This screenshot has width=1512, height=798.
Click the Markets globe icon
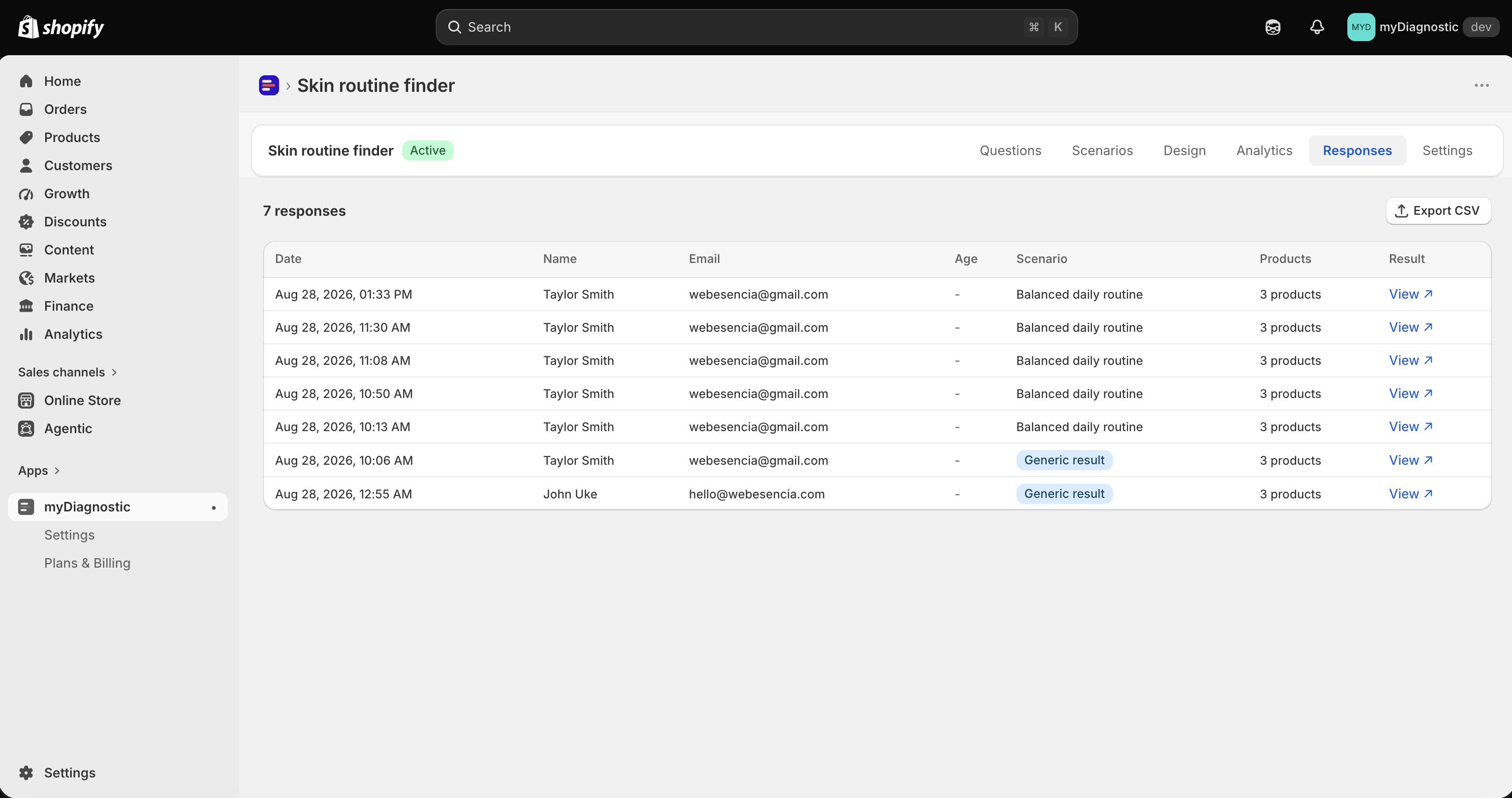click(26, 278)
